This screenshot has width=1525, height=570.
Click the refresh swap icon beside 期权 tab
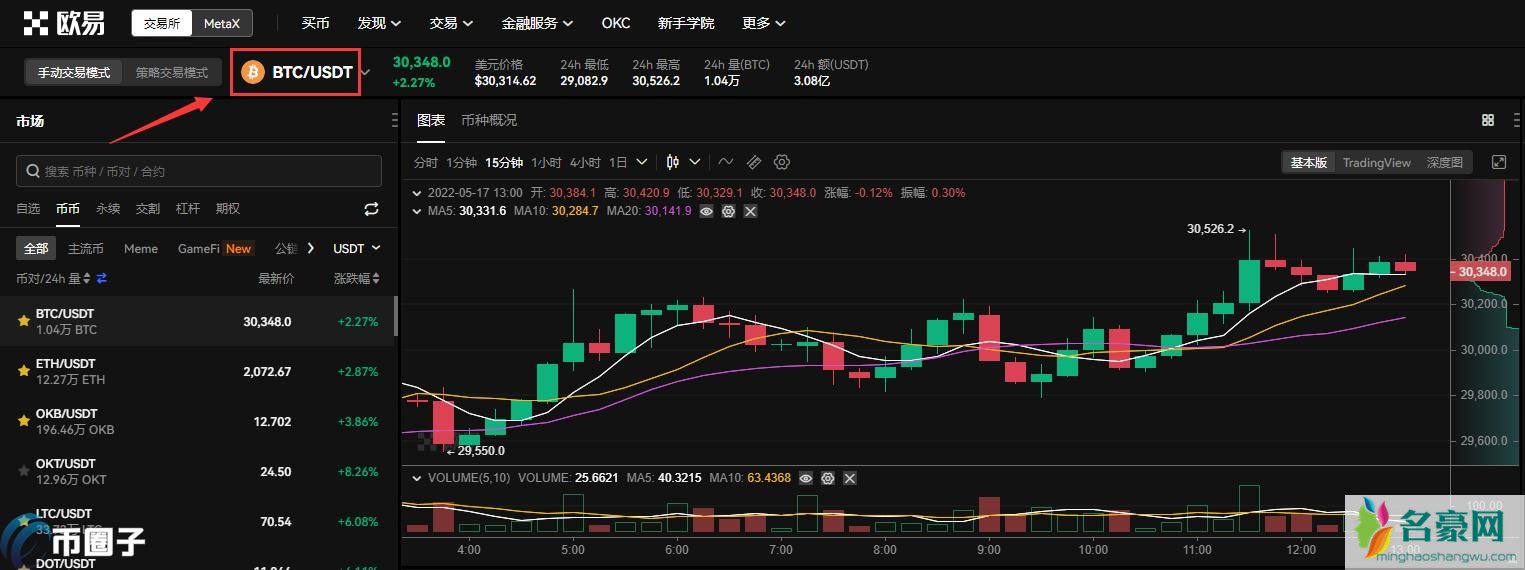pos(371,209)
